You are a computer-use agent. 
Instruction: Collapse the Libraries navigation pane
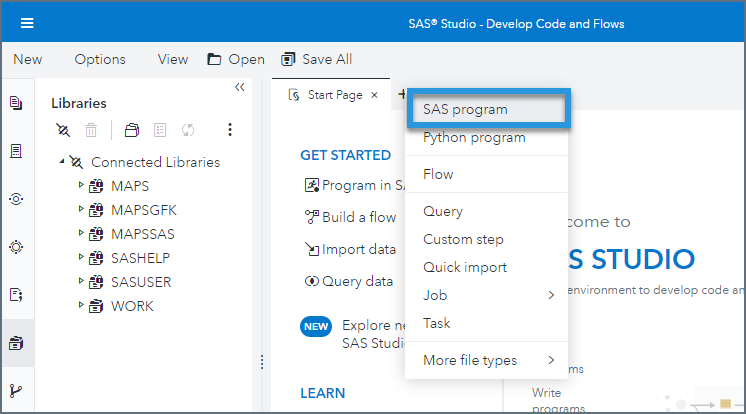(239, 88)
